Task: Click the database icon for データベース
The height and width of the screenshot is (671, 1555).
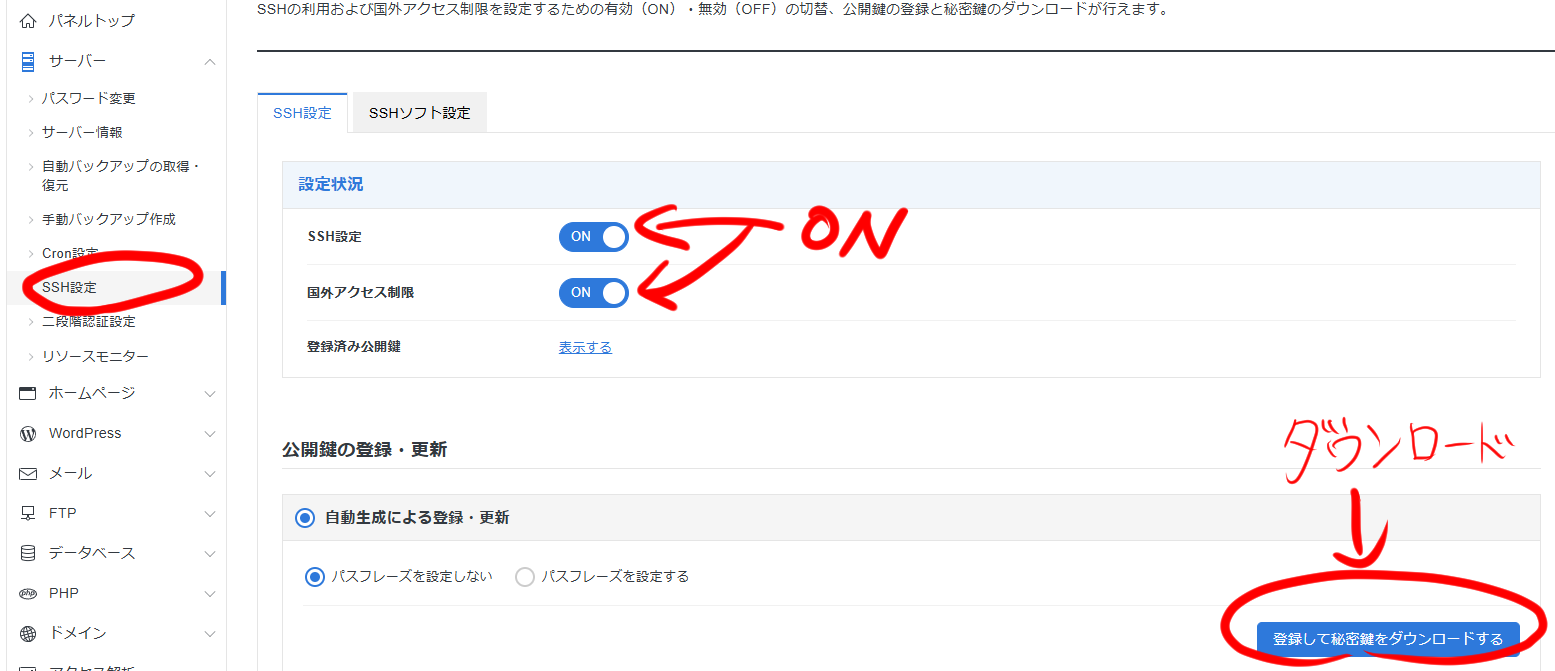Action: [x=28, y=554]
